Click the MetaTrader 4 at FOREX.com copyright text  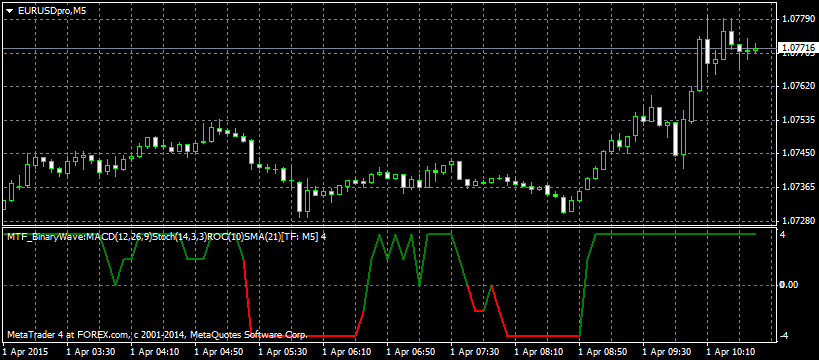tap(156, 334)
